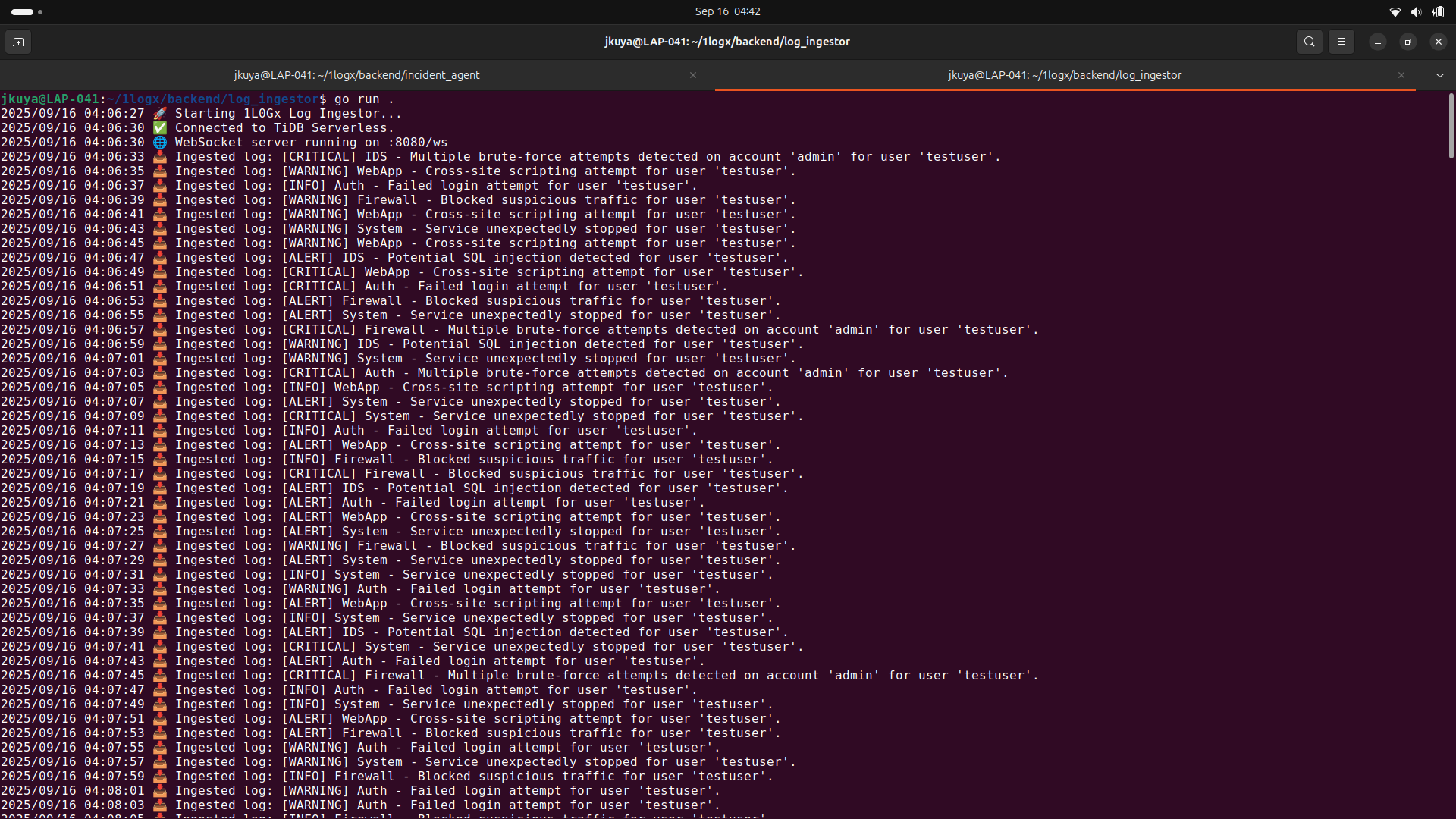Close the log_ingestor terminal tab
Viewport: 1456px width, 819px height.
click(x=1401, y=75)
